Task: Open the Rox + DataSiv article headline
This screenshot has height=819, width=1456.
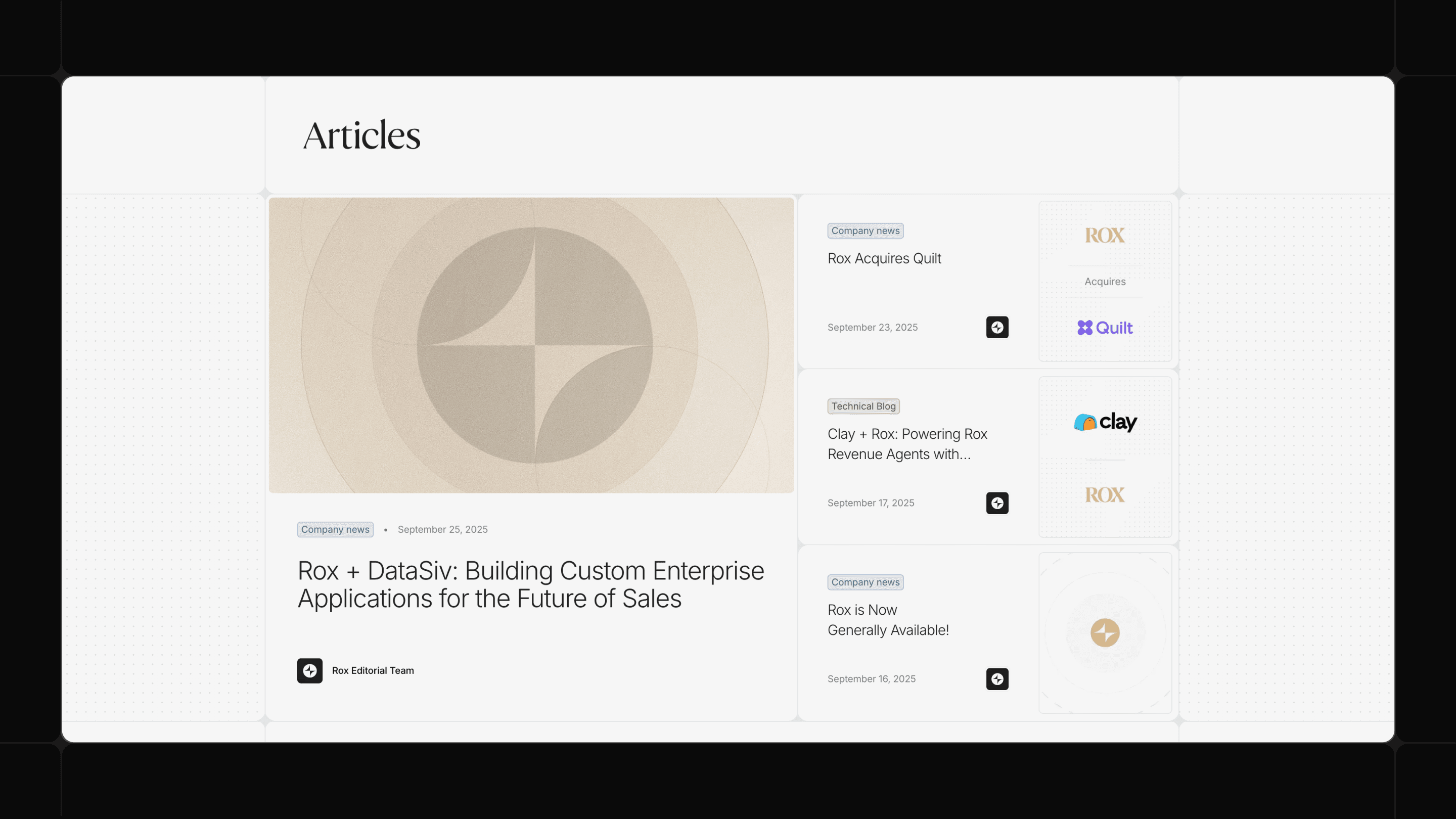Action: (x=530, y=584)
